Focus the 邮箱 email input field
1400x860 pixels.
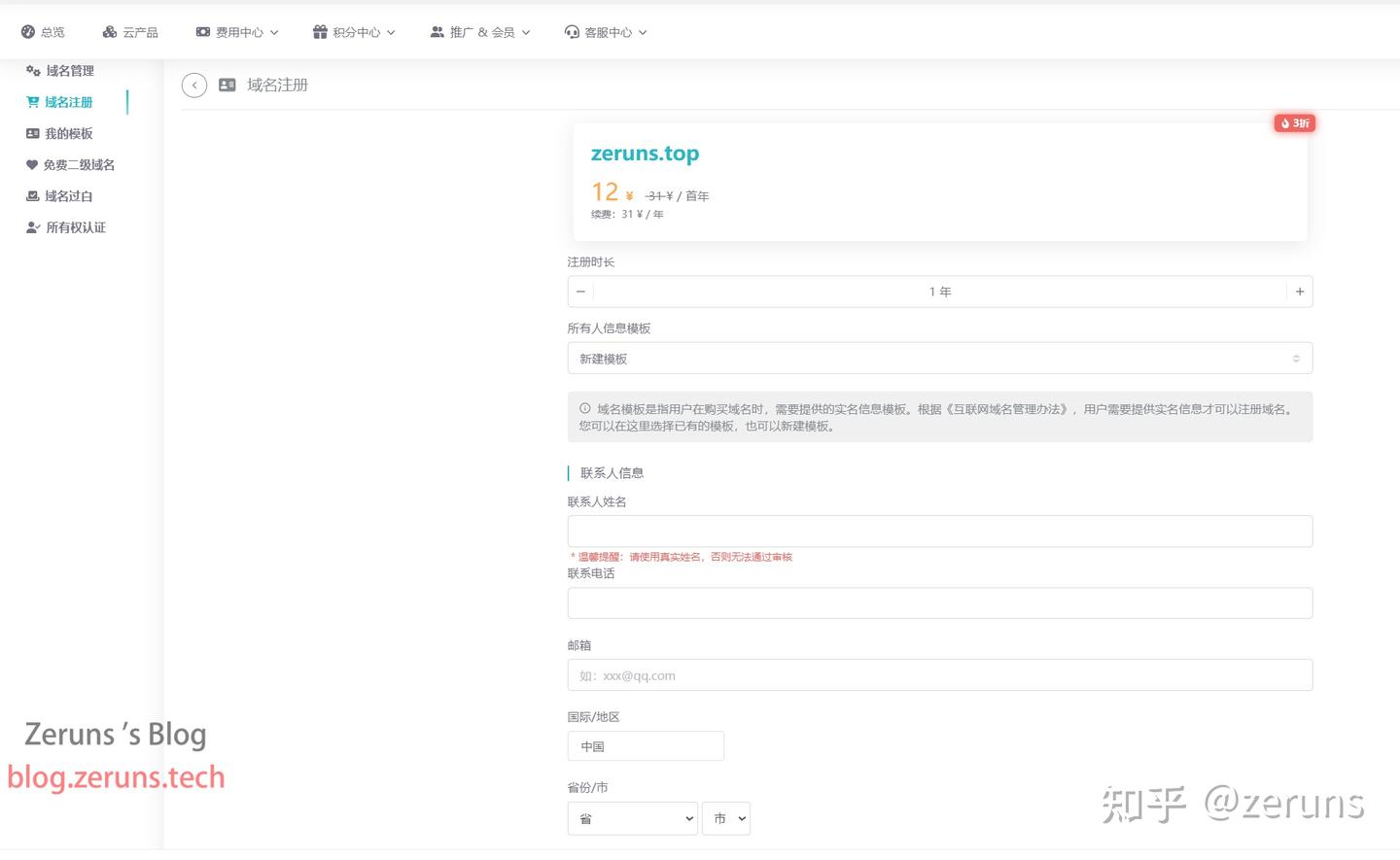pyautogui.click(x=940, y=675)
